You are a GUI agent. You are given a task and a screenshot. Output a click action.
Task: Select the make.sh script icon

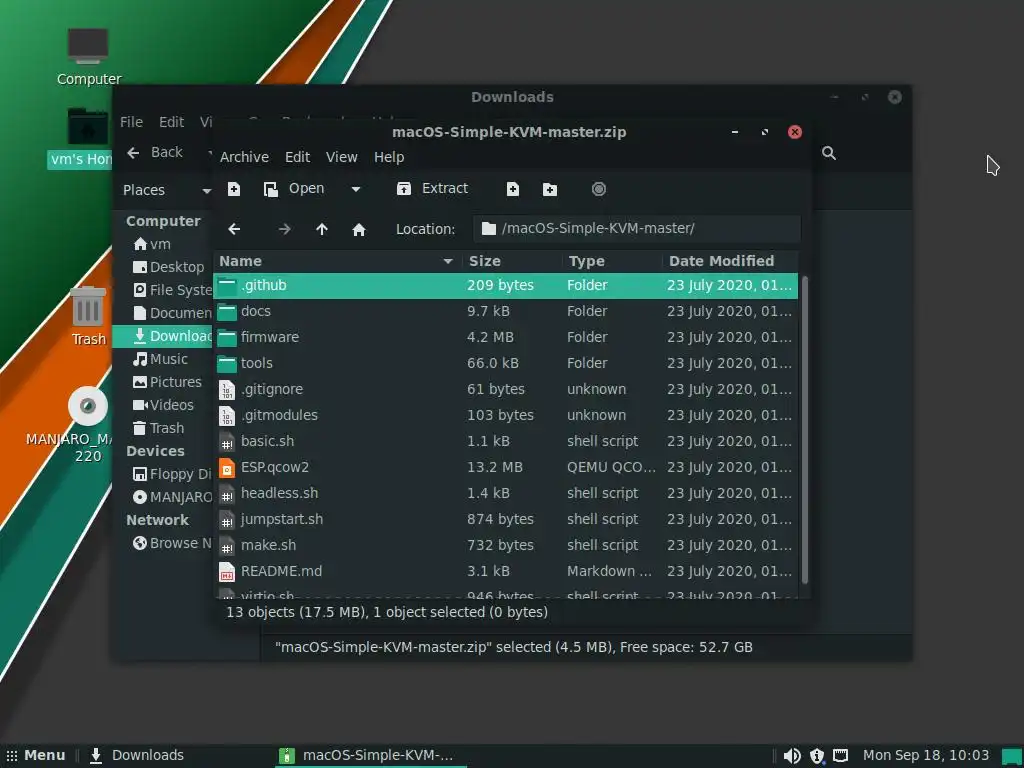coord(227,546)
